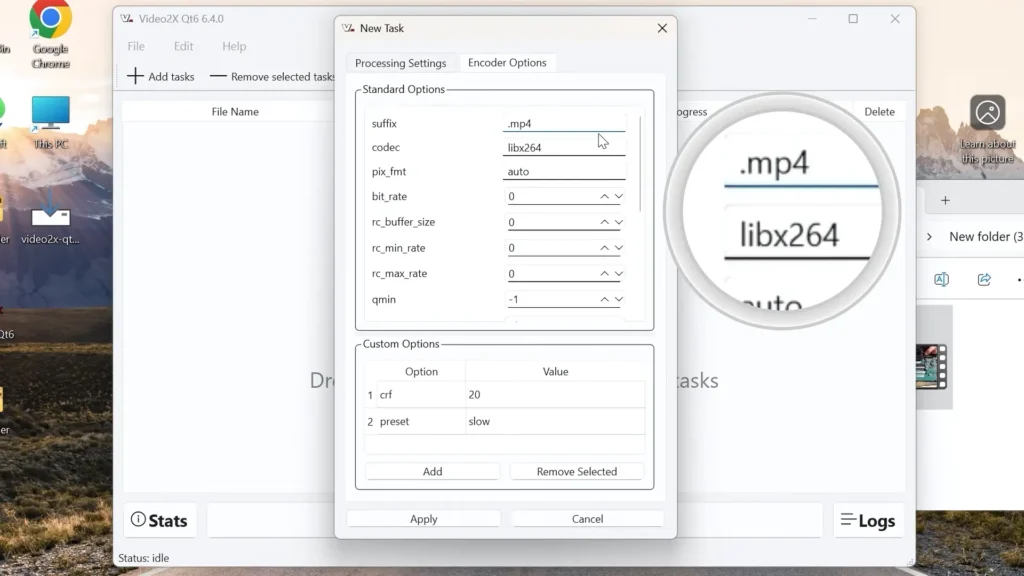Viewport: 1024px width, 576px height.
Task: Open the Logs panel button
Action: point(868,520)
